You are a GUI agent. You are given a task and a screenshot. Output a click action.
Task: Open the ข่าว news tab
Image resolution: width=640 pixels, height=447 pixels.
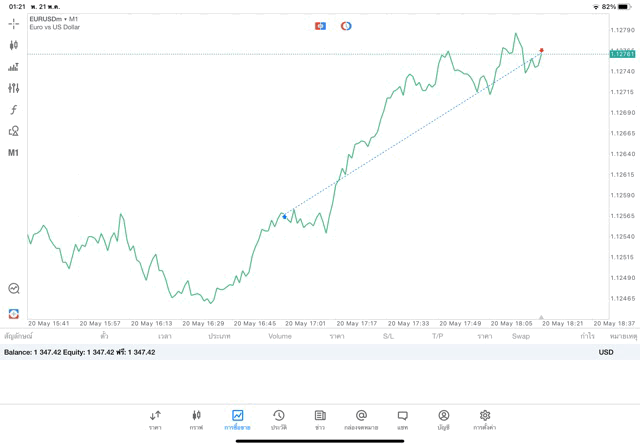click(x=320, y=420)
